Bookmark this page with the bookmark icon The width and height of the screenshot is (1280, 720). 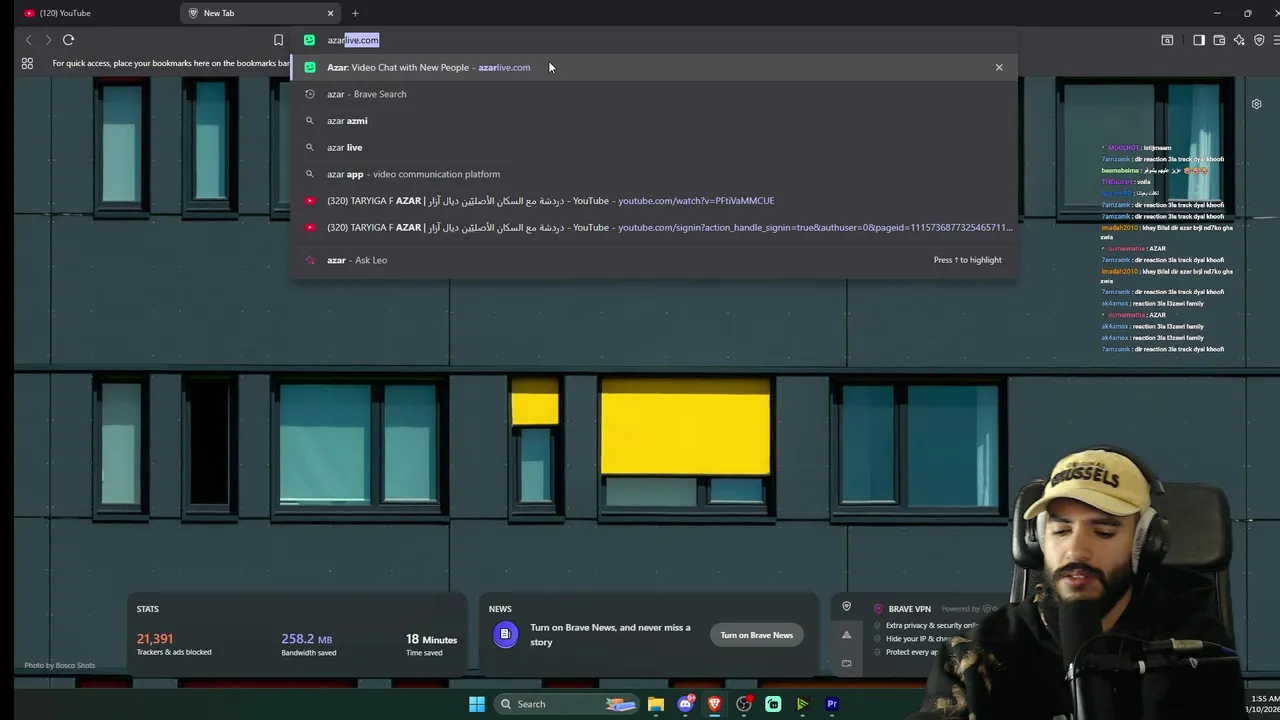(278, 40)
